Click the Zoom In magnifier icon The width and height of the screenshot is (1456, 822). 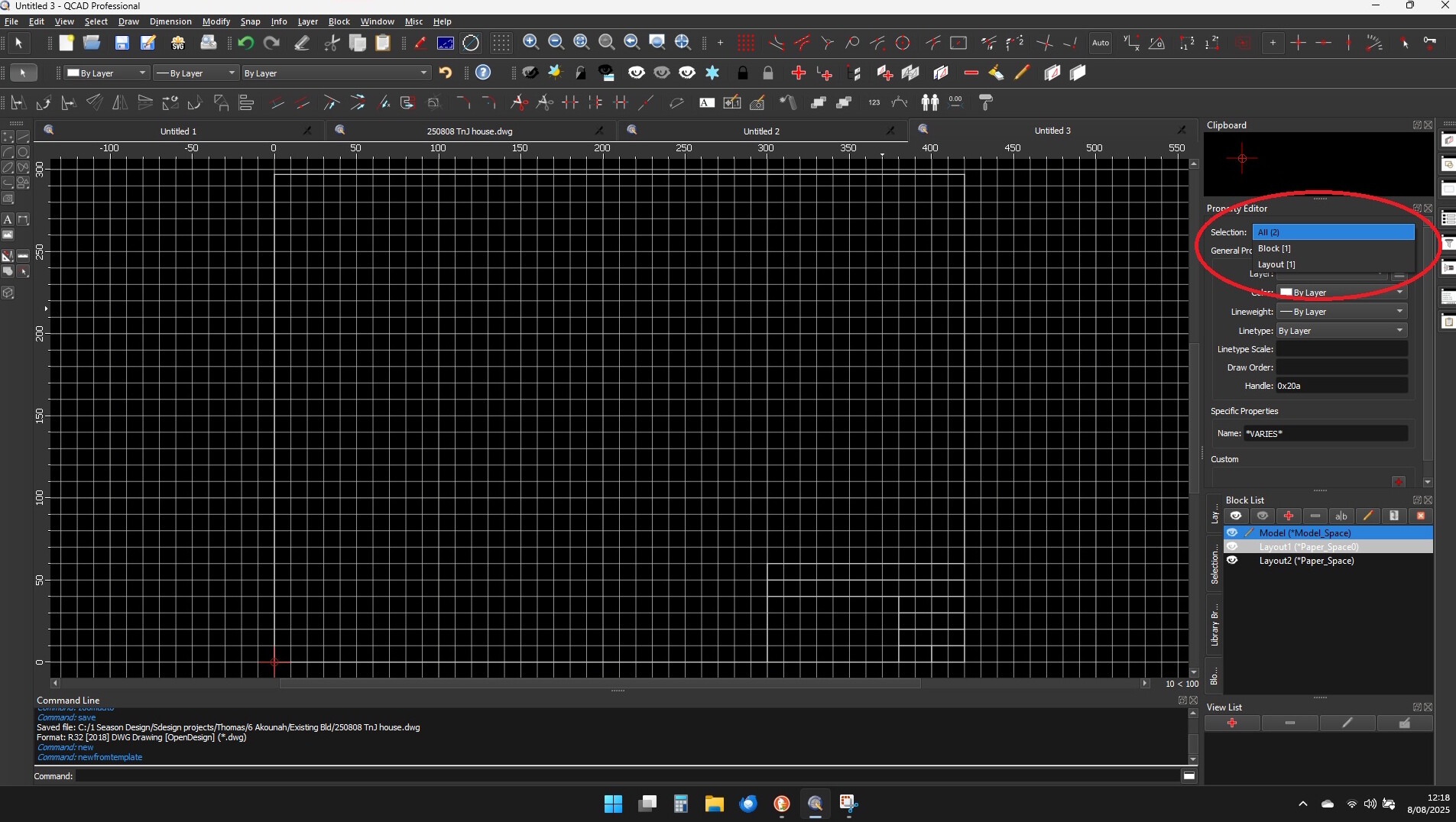coord(530,43)
